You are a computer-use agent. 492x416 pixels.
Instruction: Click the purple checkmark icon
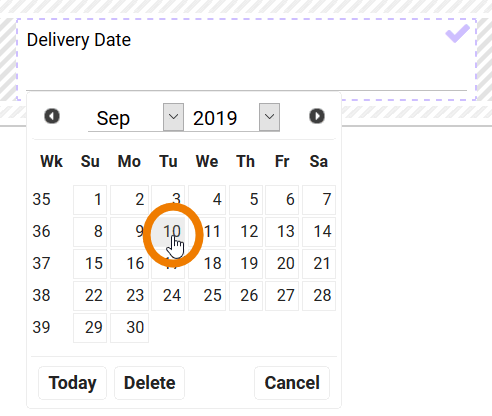click(x=457, y=33)
